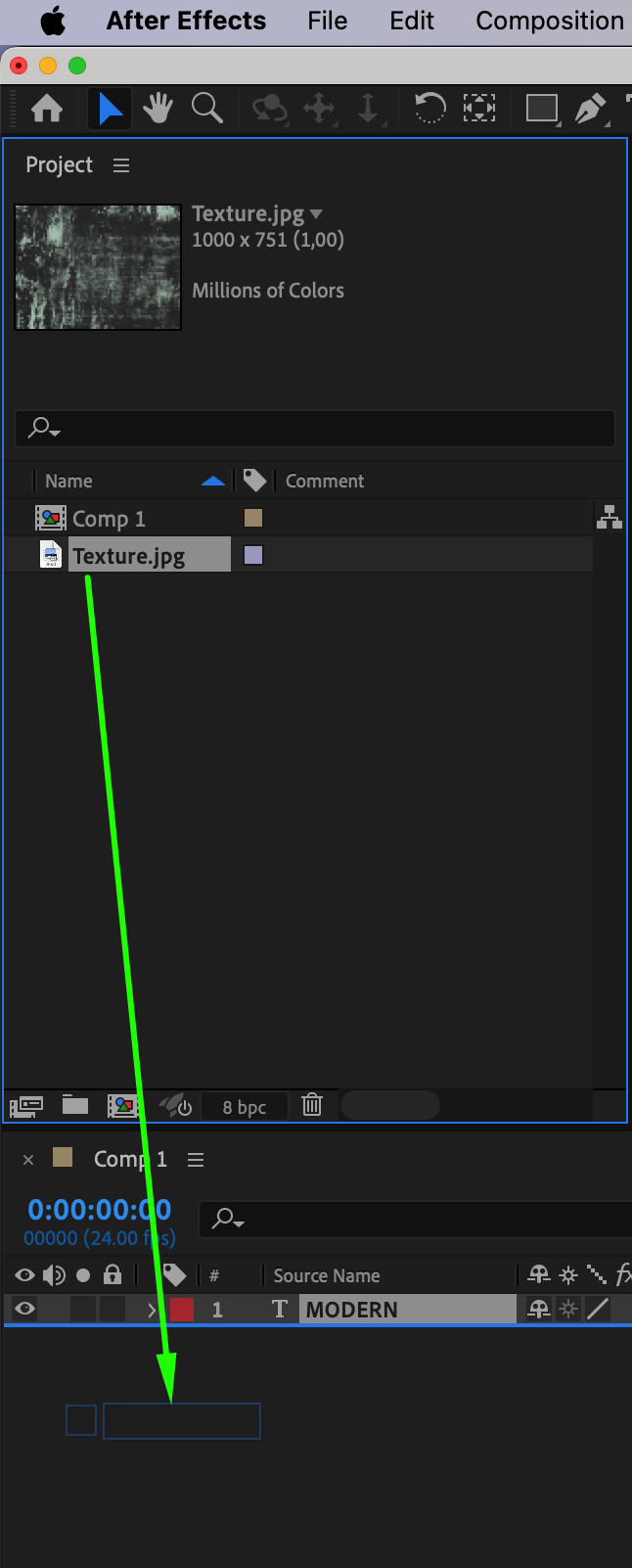Click the new folder icon in Project panel

[x=75, y=1105]
